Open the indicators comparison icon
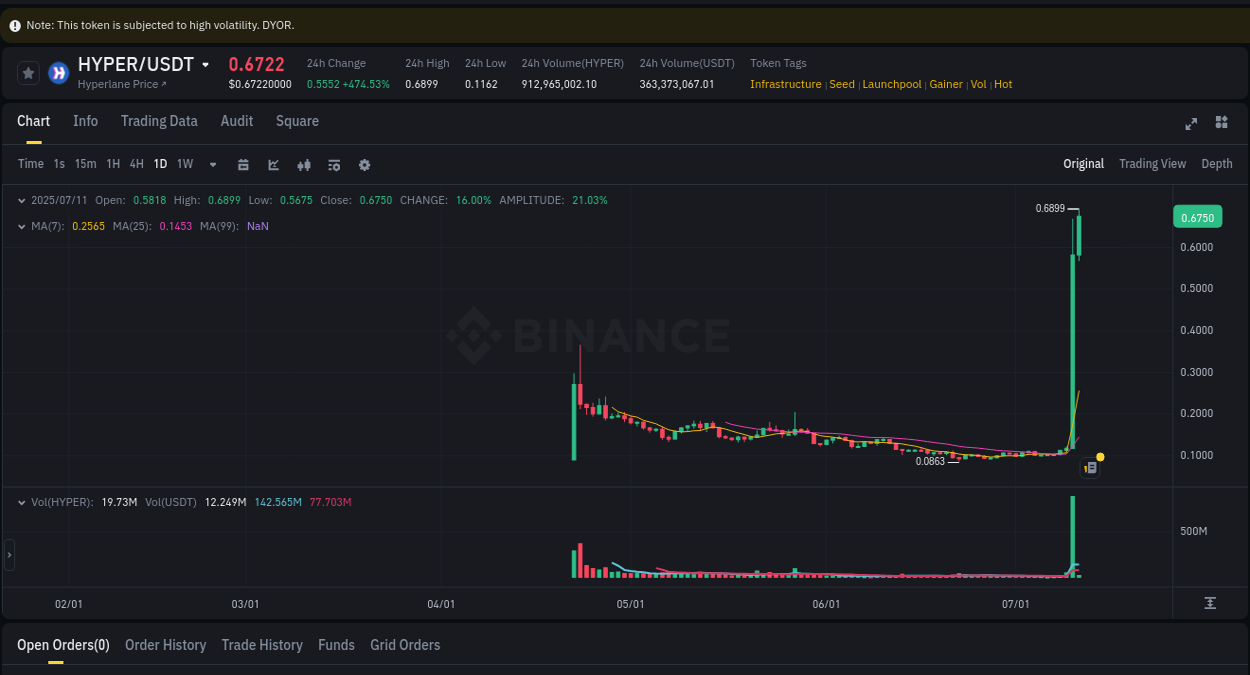1250x675 pixels. (304, 164)
